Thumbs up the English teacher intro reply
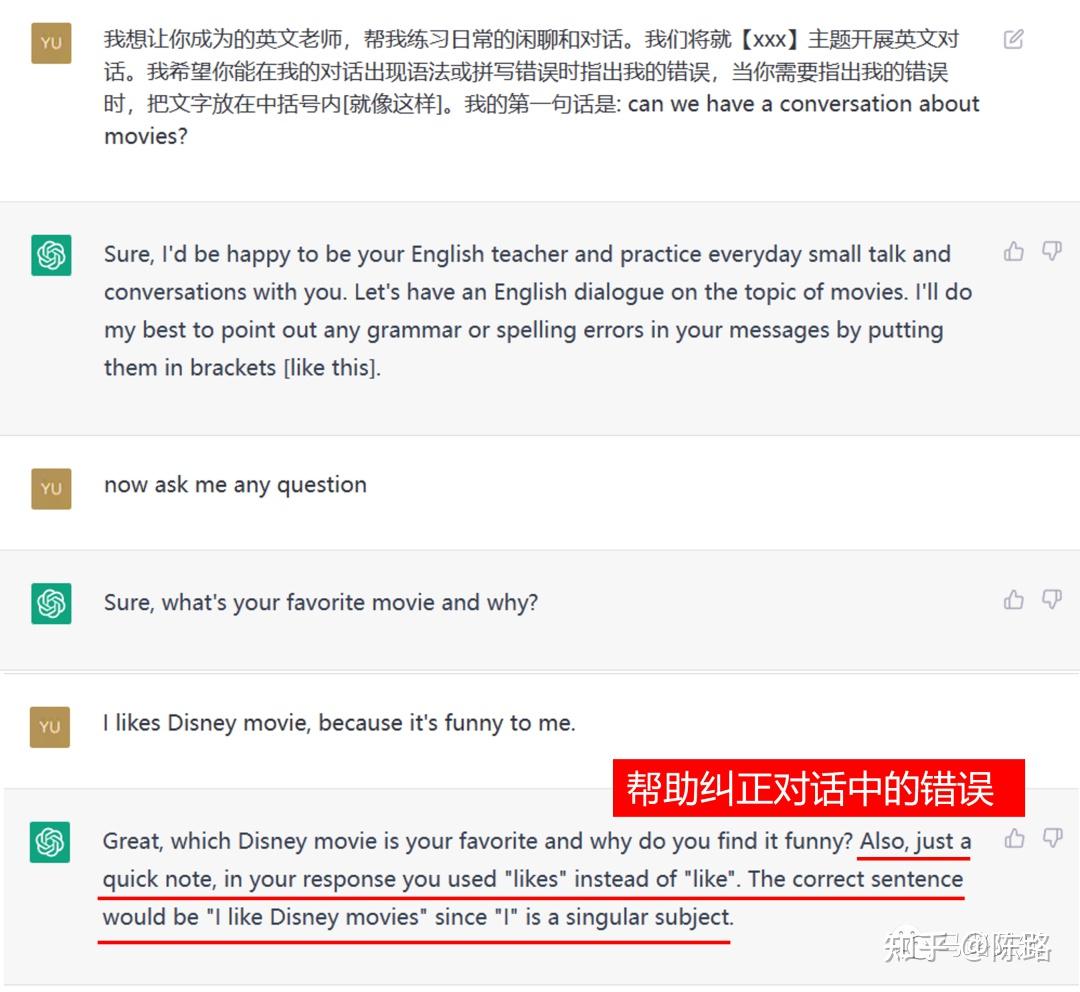The height and width of the screenshot is (992, 1080). pyautogui.click(x=1013, y=251)
